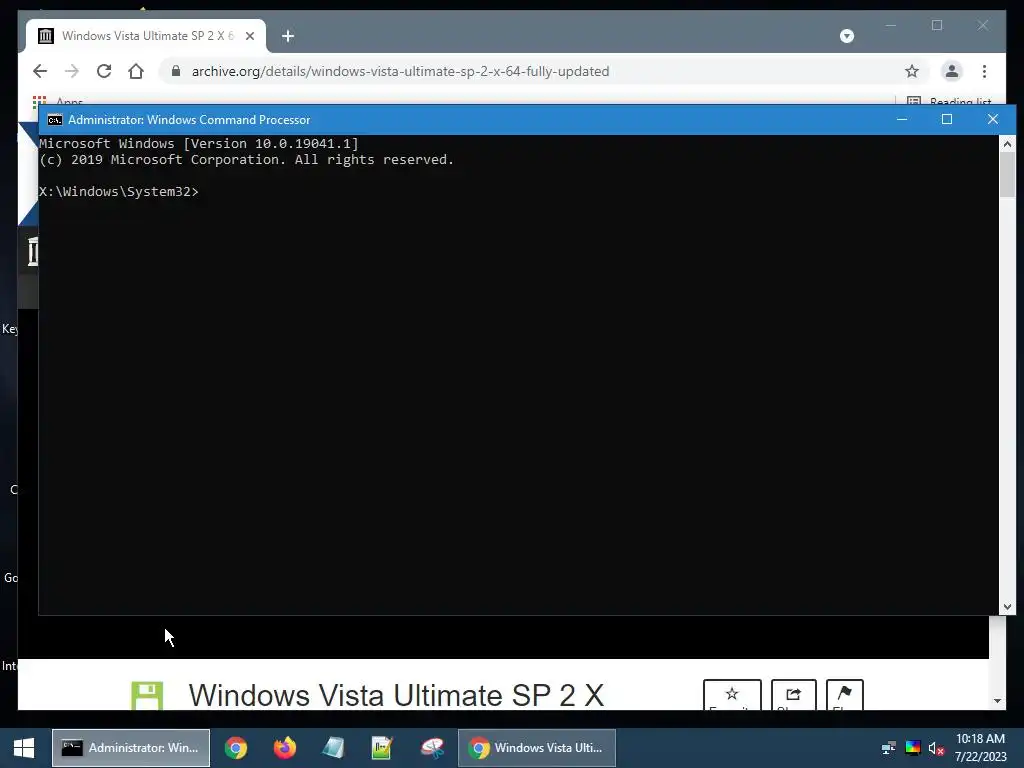The width and height of the screenshot is (1024, 768).
Task: Favorite this archive item with star button
Action: (x=732, y=695)
